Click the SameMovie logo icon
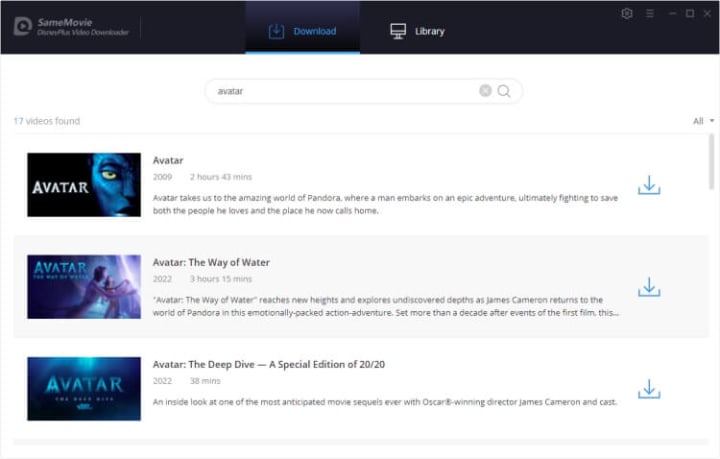This screenshot has width=720, height=459. 22,27
